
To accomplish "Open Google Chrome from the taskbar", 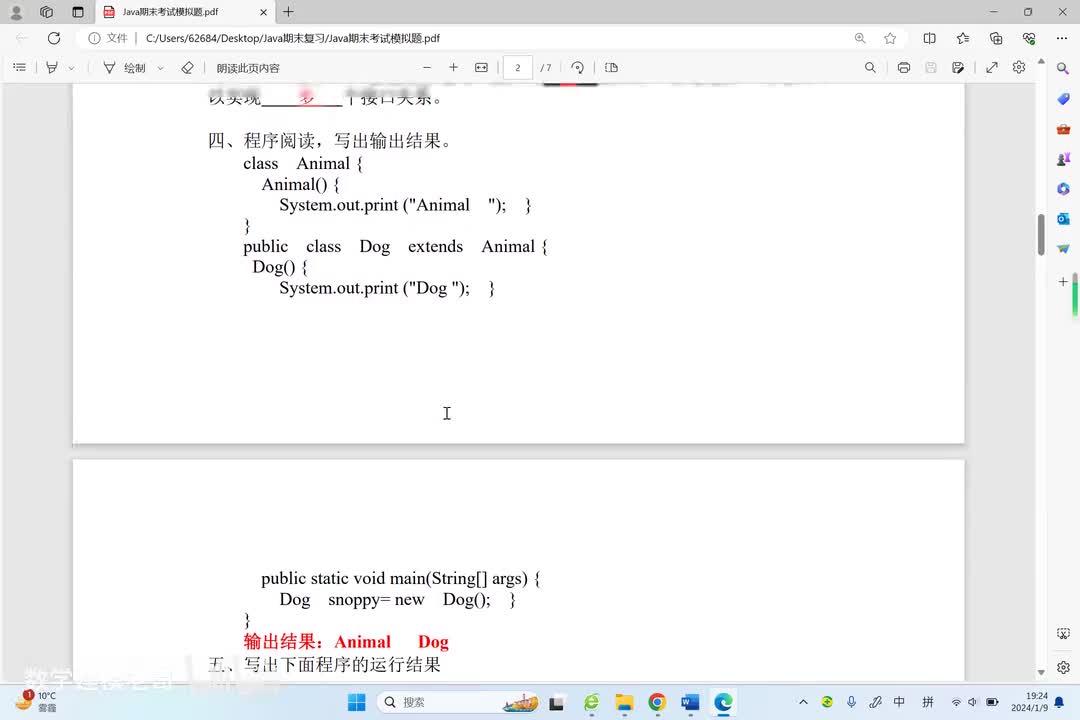I will pyautogui.click(x=657, y=702).
